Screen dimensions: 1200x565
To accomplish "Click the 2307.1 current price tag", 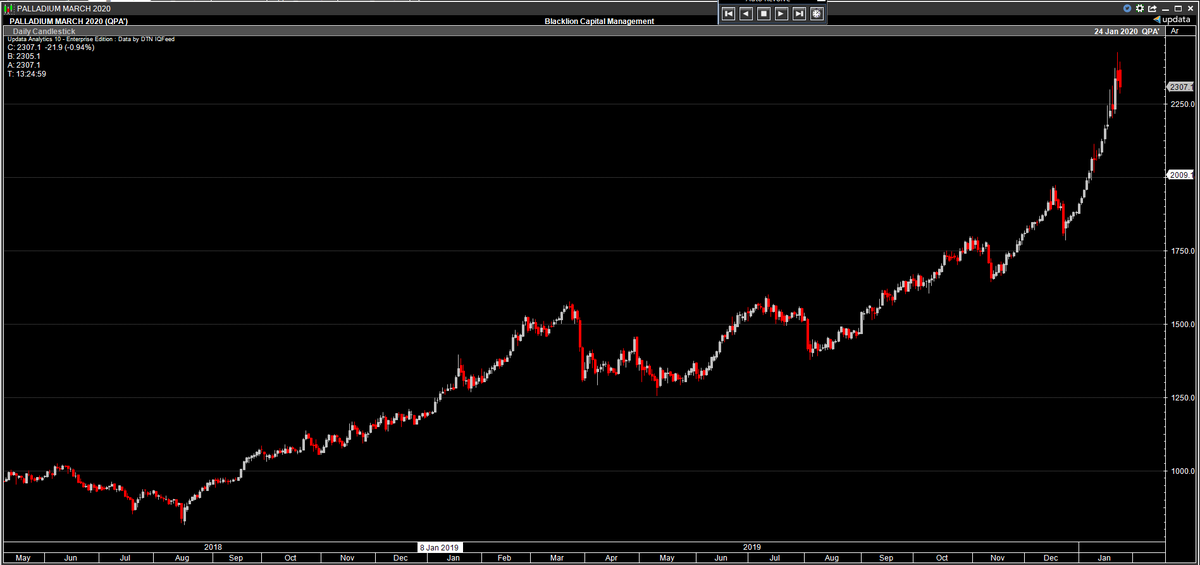I will point(1181,87).
